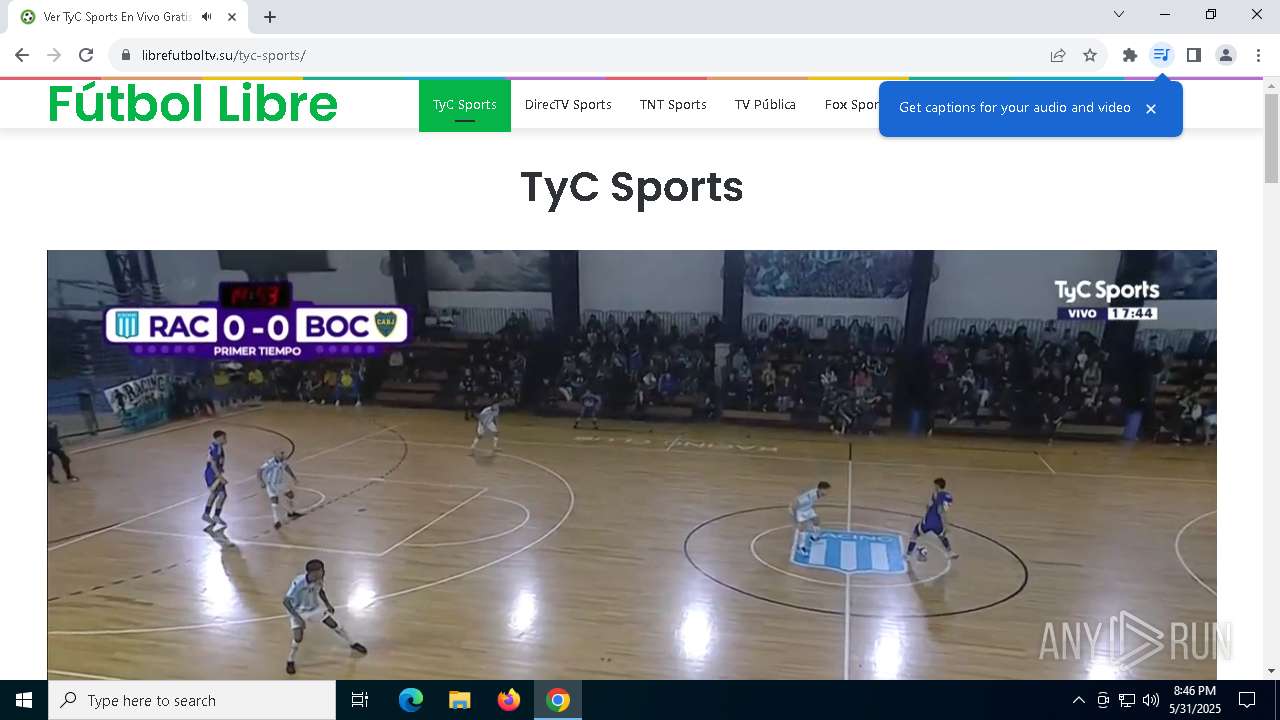This screenshot has width=1280, height=720.
Task: Bookmark this tab with star icon
Action: pyautogui.click(x=1090, y=55)
